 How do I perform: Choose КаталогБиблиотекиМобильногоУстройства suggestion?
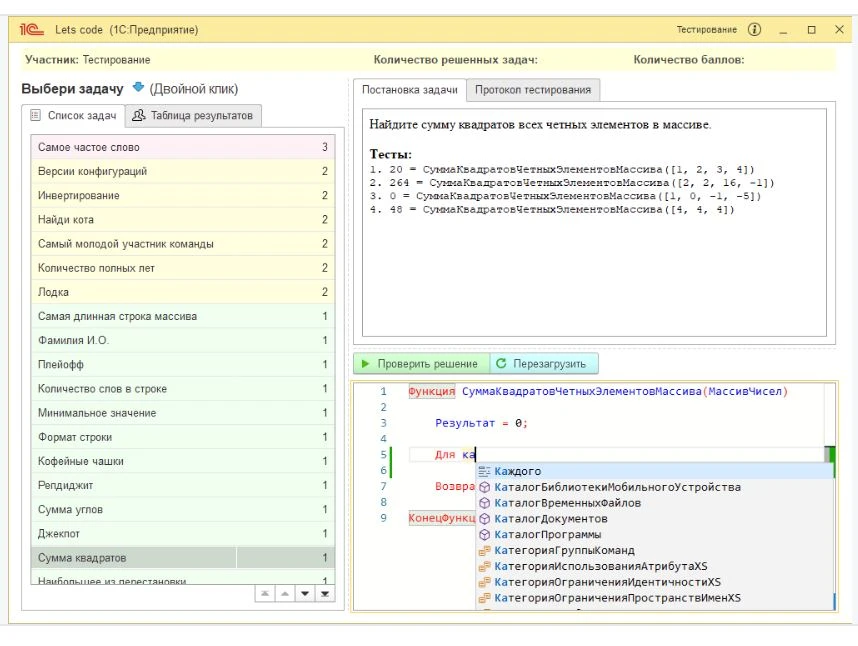[655, 487]
